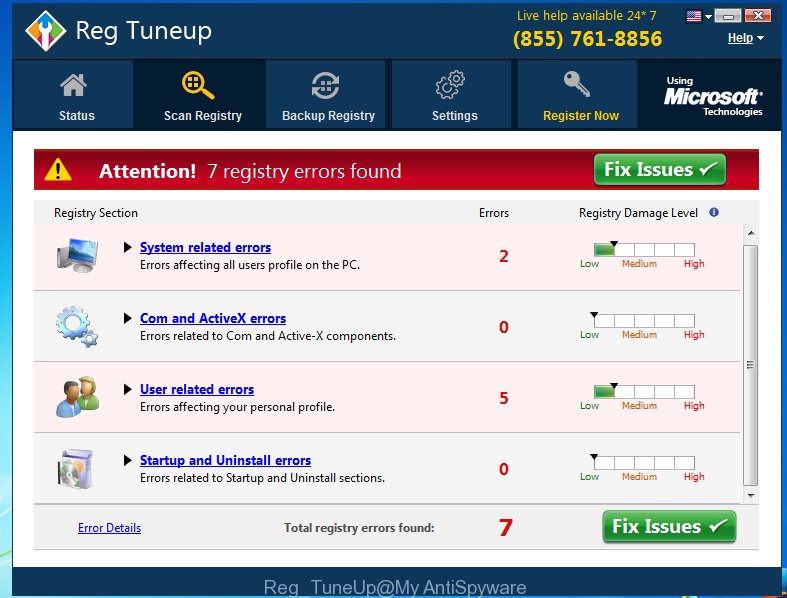This screenshot has height=598, width=787.
Task: Click the support phone number (855) 761-8856
Action: click(x=587, y=39)
